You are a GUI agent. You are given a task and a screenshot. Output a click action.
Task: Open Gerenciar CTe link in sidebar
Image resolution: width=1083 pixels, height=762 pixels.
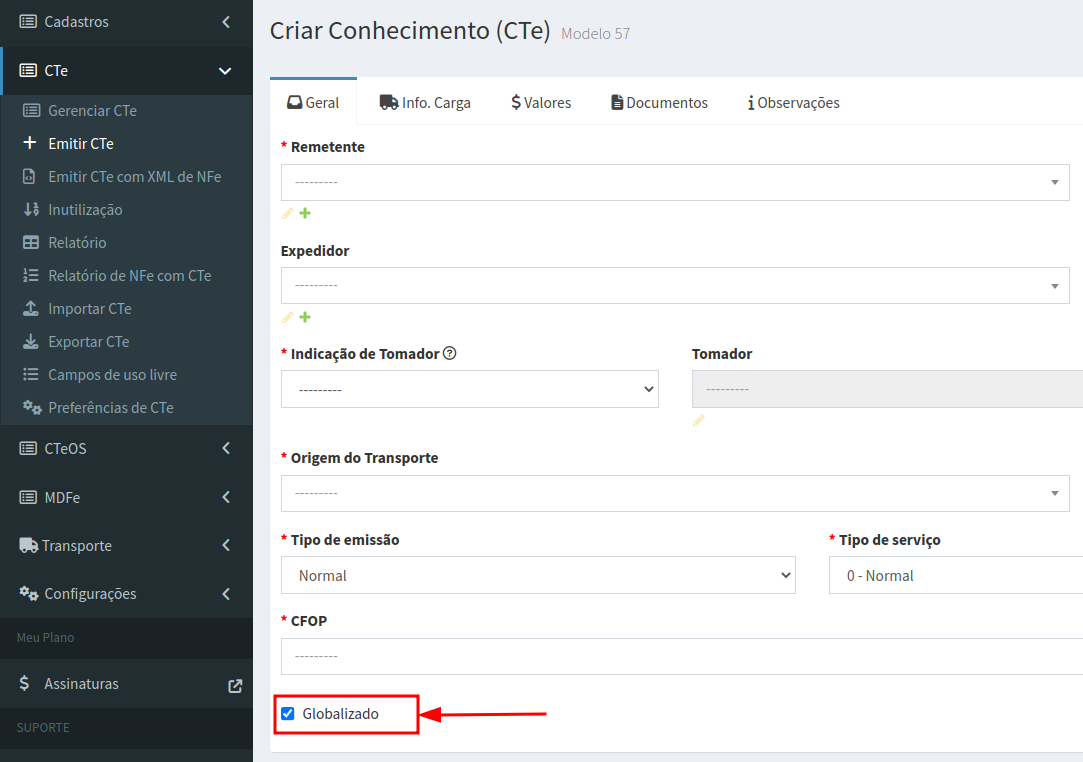click(x=92, y=111)
